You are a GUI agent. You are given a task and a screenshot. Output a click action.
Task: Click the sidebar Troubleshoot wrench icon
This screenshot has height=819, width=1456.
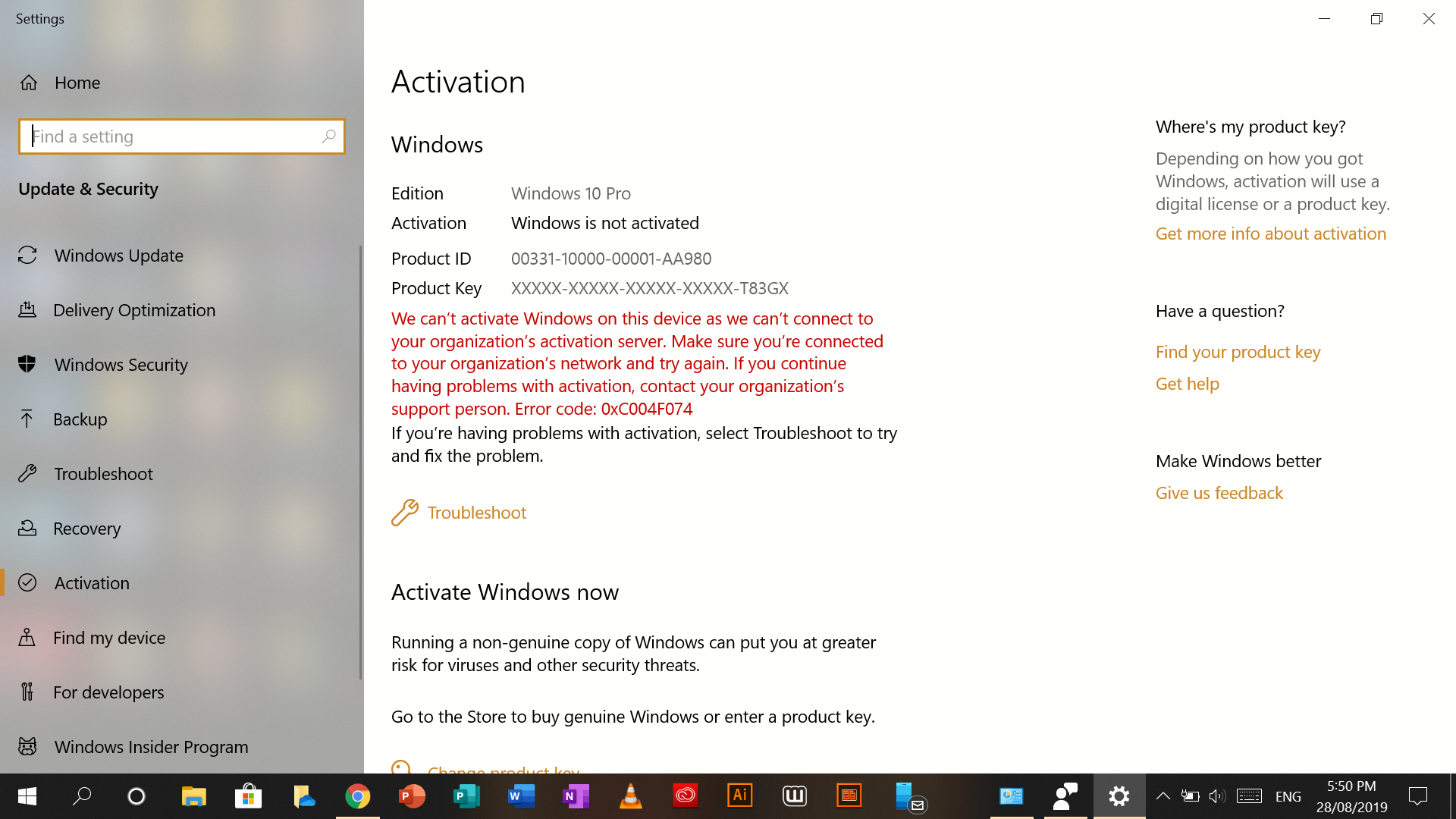(27, 474)
